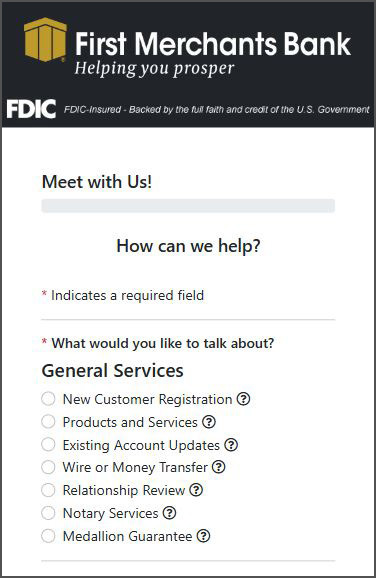Image resolution: width=376 pixels, height=578 pixels.
Task: Open help icon beside Products and Services
Action: (209, 422)
